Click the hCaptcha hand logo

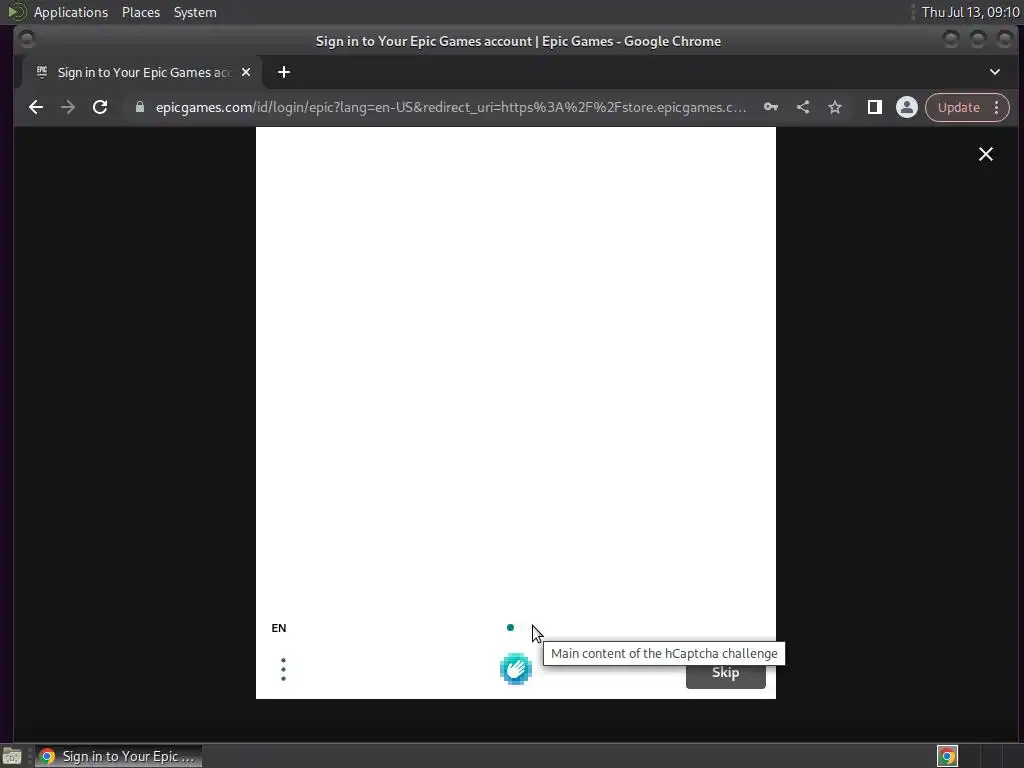516,669
